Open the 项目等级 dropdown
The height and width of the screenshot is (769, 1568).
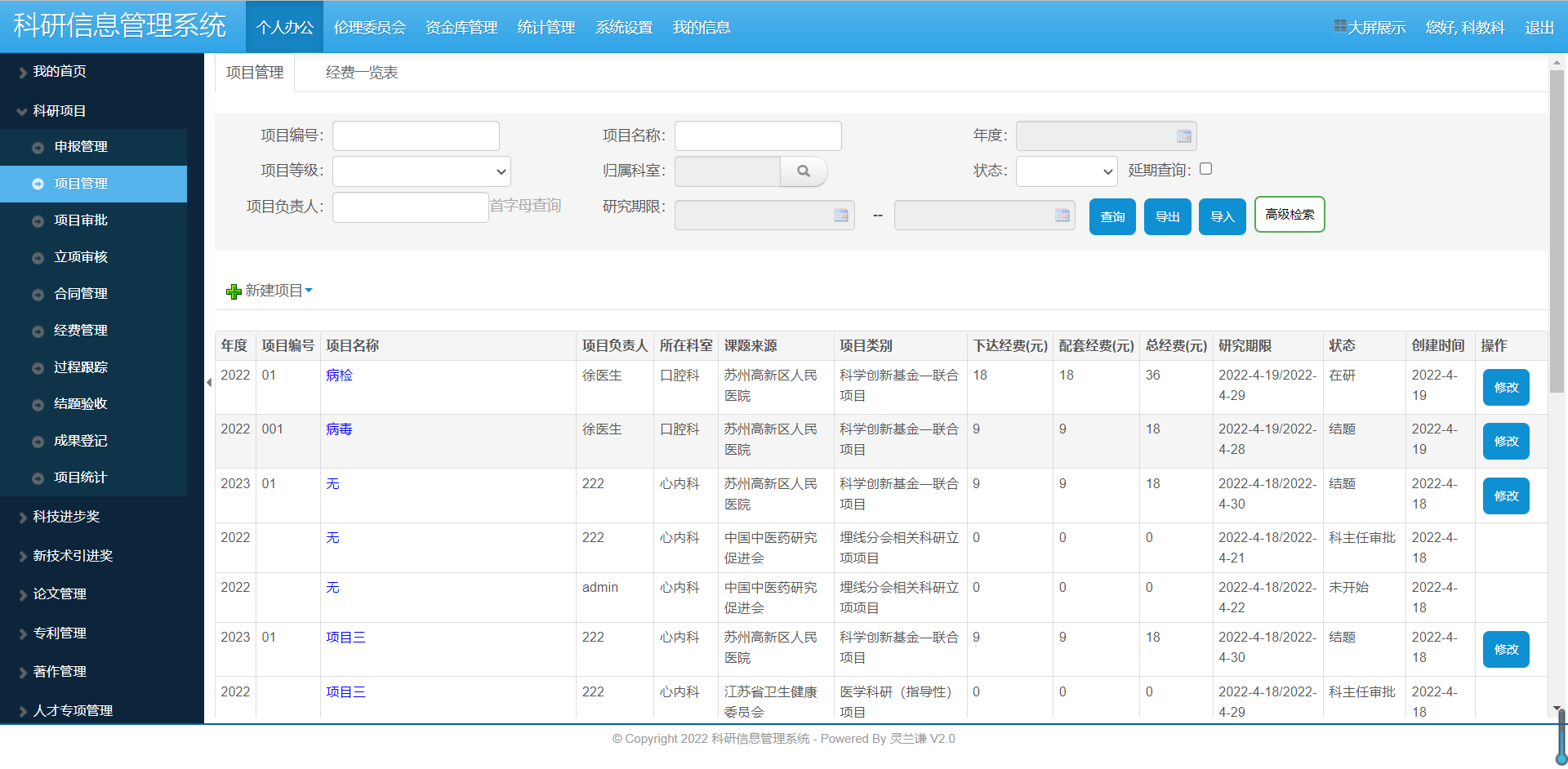tap(421, 171)
